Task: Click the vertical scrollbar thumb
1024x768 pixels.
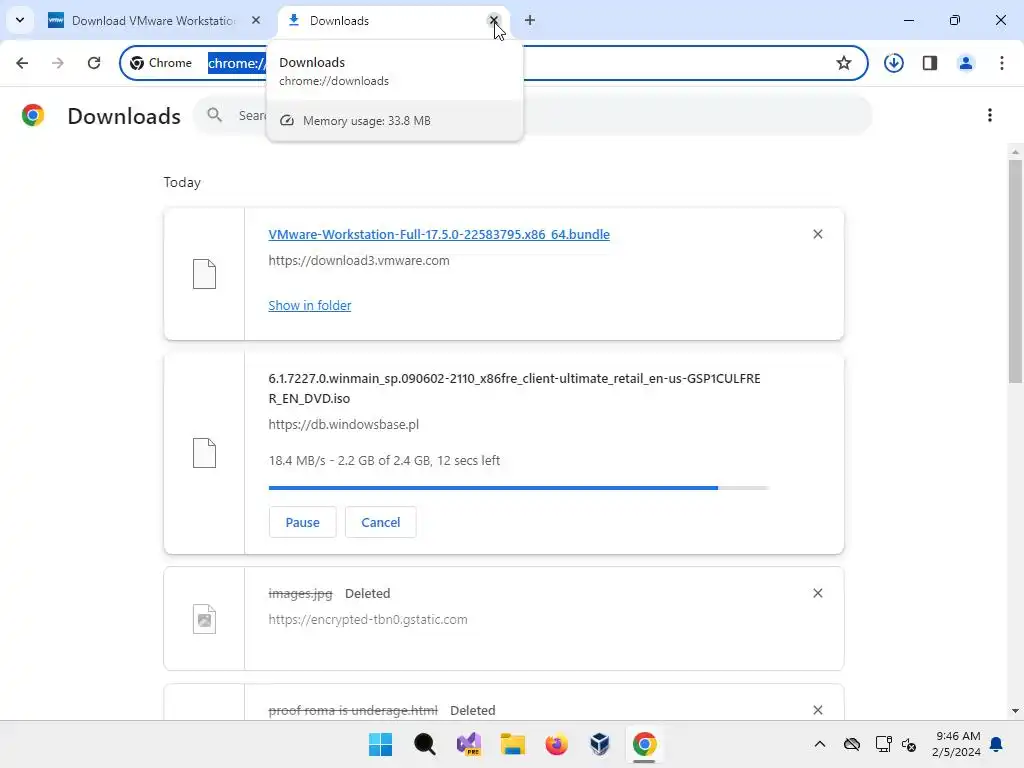Action: [x=1015, y=271]
